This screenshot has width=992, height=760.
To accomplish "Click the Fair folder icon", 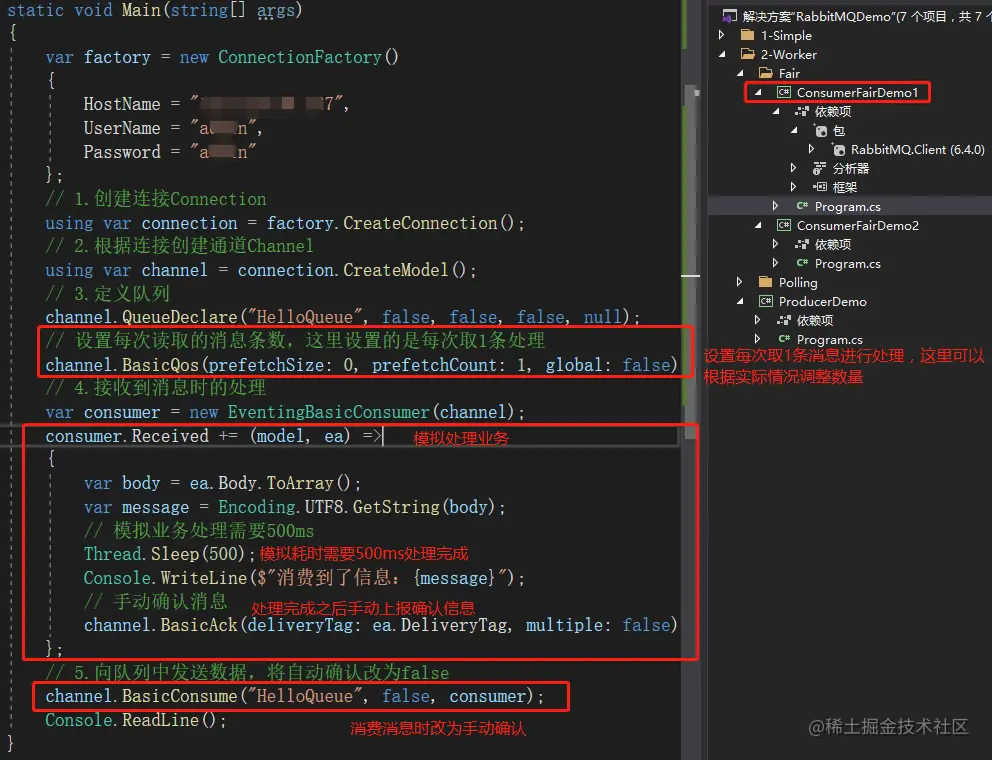I will (766, 73).
